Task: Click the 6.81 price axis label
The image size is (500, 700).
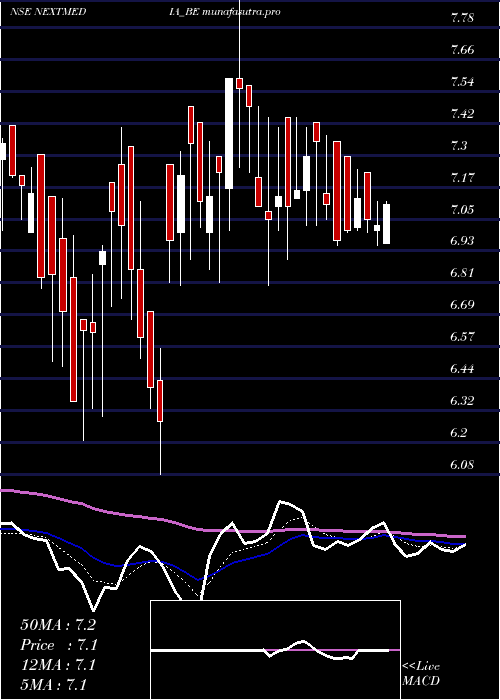Action: [462, 273]
